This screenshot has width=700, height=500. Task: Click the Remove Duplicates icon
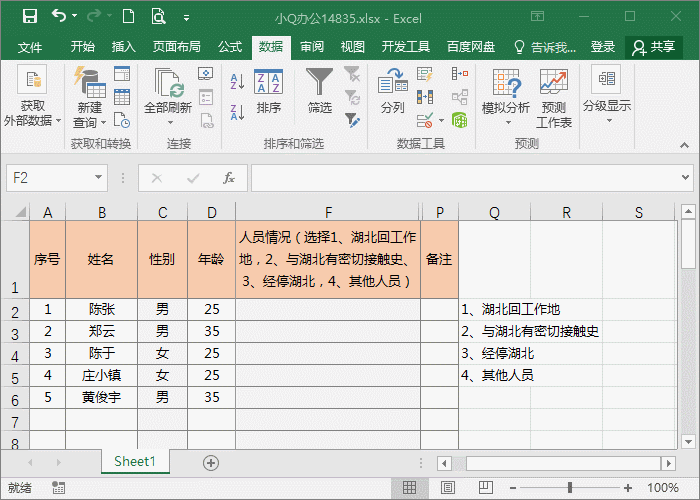click(x=425, y=97)
